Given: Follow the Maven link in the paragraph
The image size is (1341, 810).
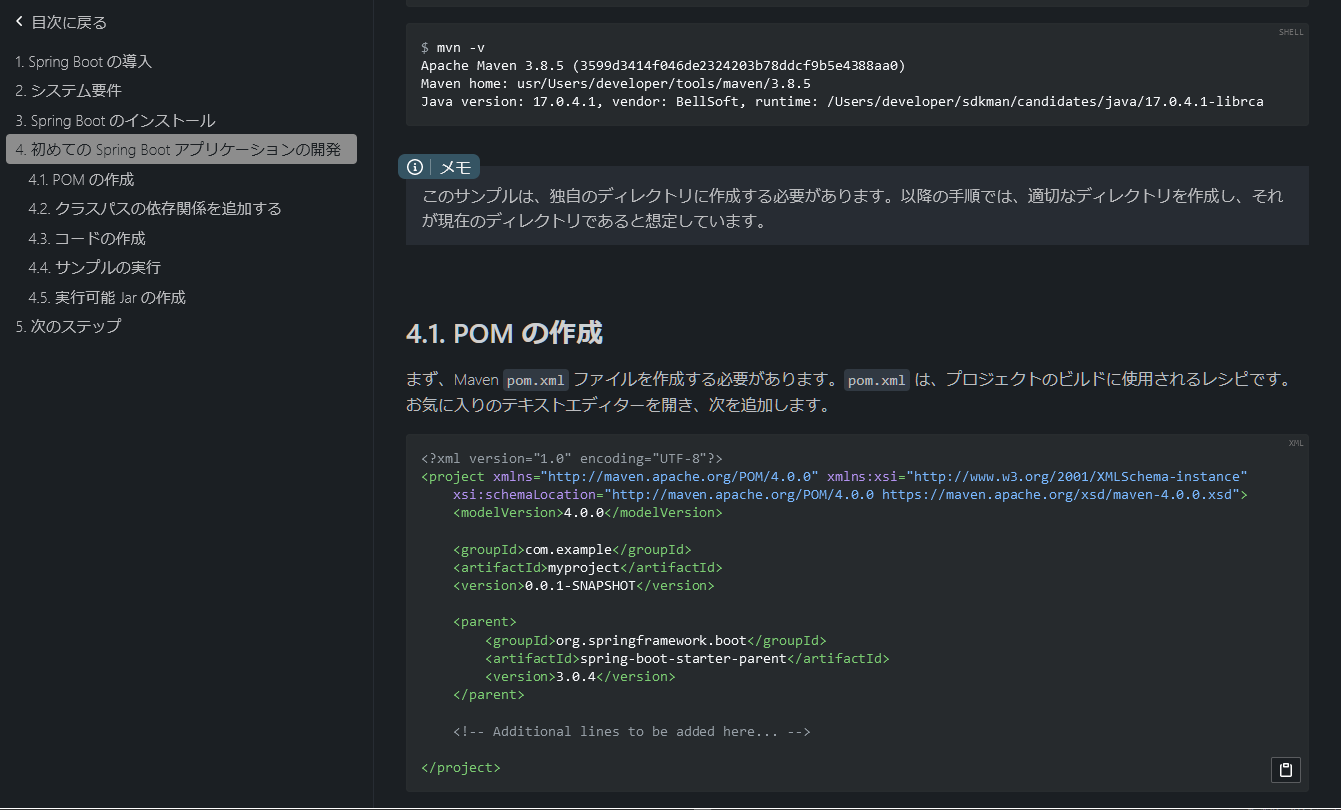Looking at the screenshot, I should (x=475, y=380).
